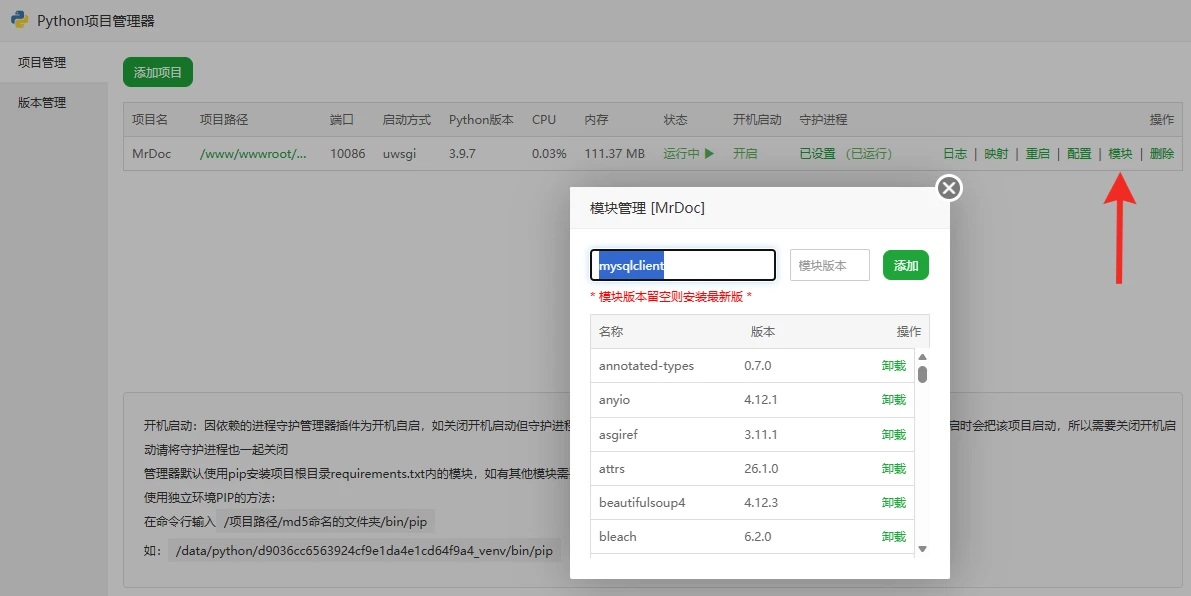Click the uwsgi startup mode cell
Image resolution: width=1191 pixels, height=596 pixels.
(399, 153)
